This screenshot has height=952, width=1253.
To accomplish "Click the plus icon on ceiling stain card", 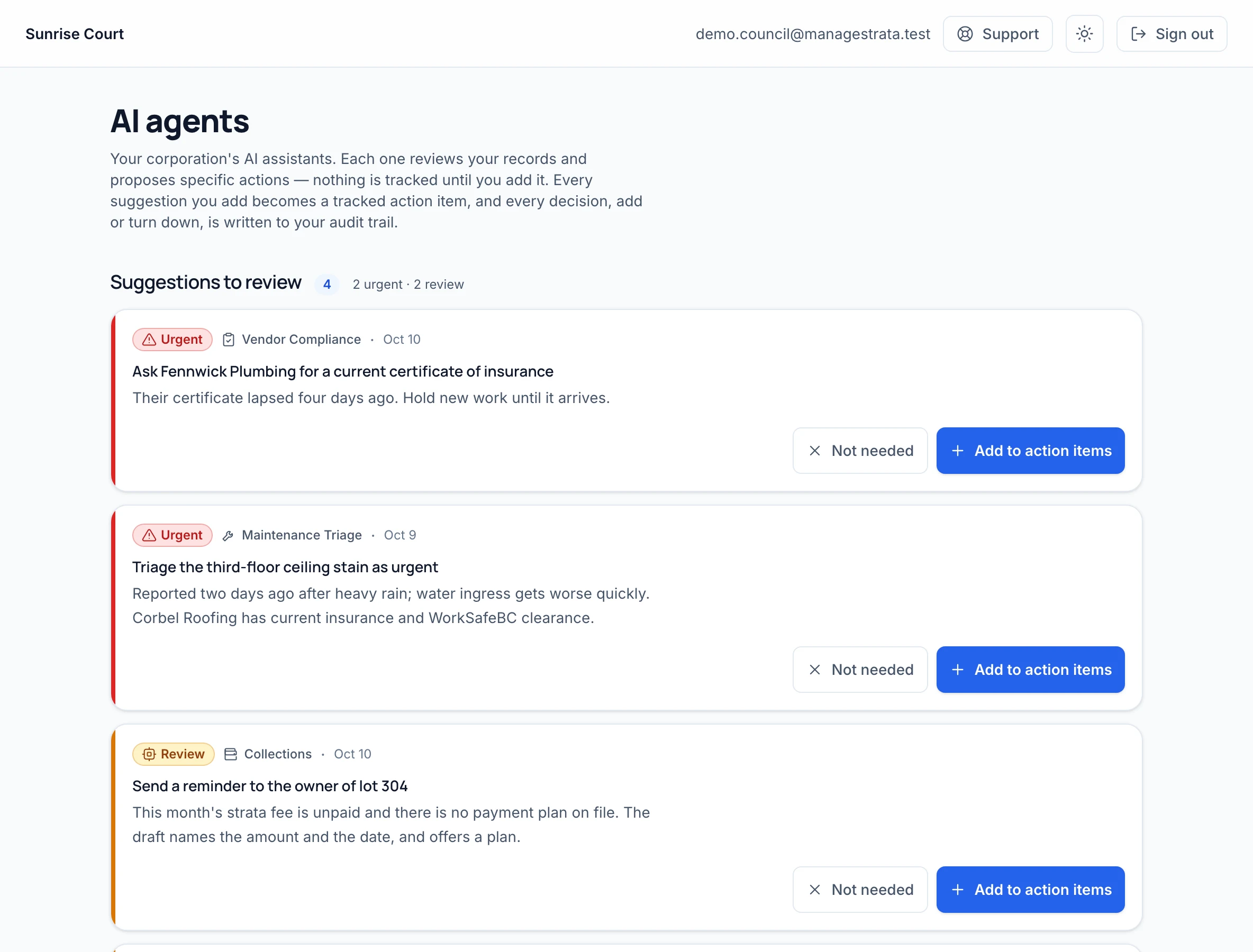I will coord(958,670).
